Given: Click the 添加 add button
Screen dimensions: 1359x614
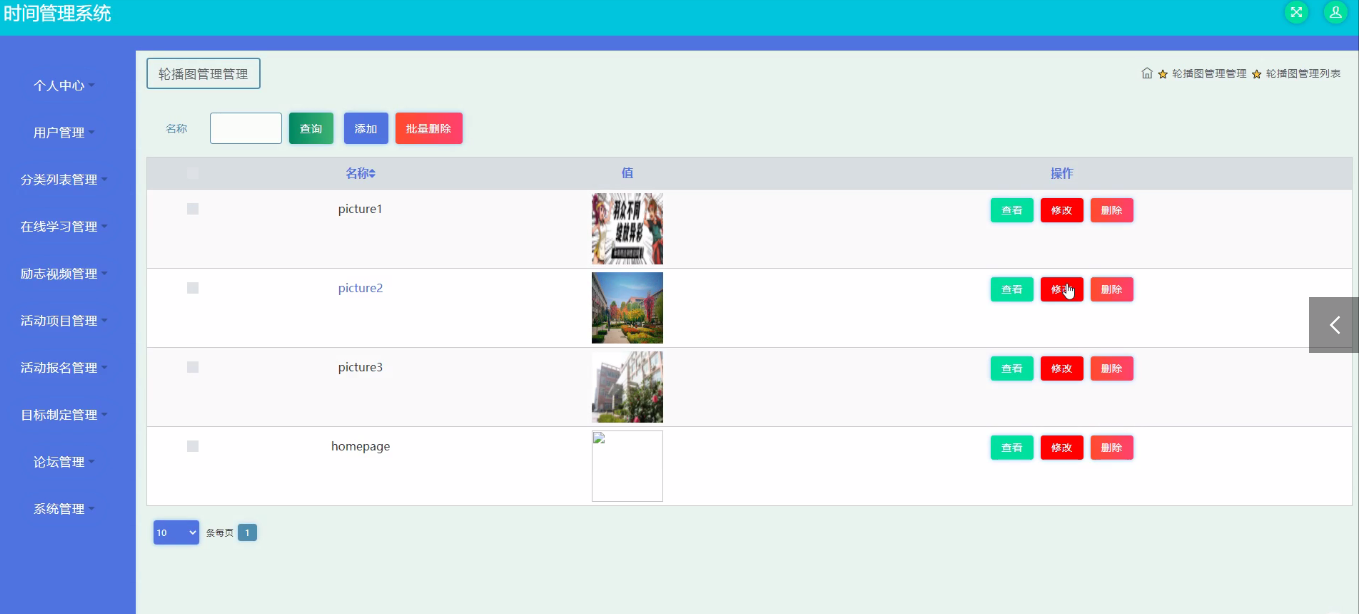Looking at the screenshot, I should (x=366, y=128).
